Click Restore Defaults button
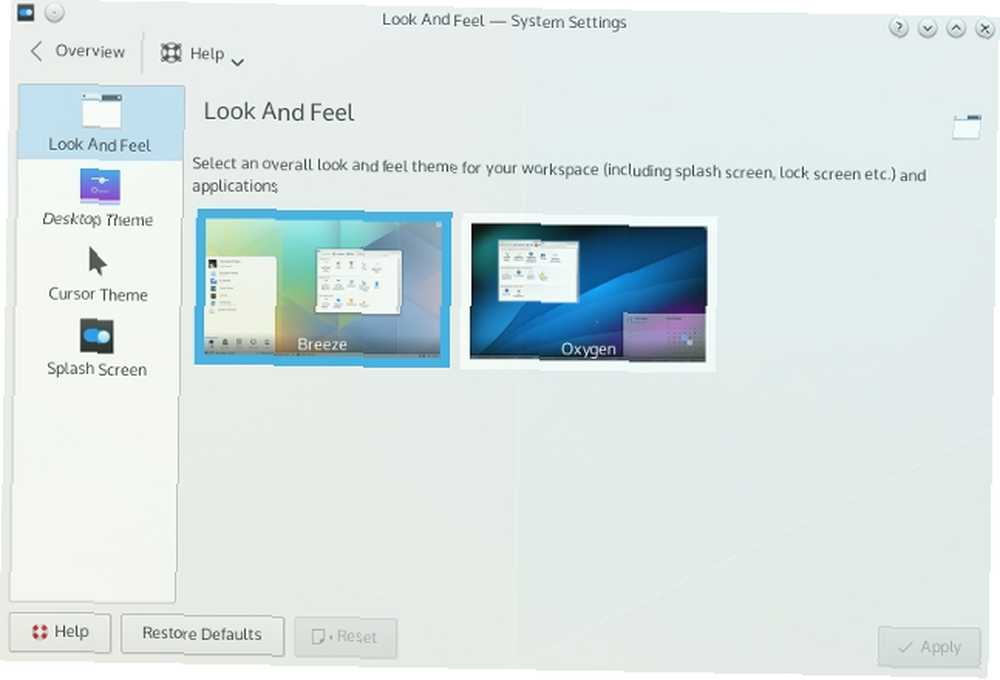Viewport: 1000px width, 680px height. pyautogui.click(x=202, y=634)
